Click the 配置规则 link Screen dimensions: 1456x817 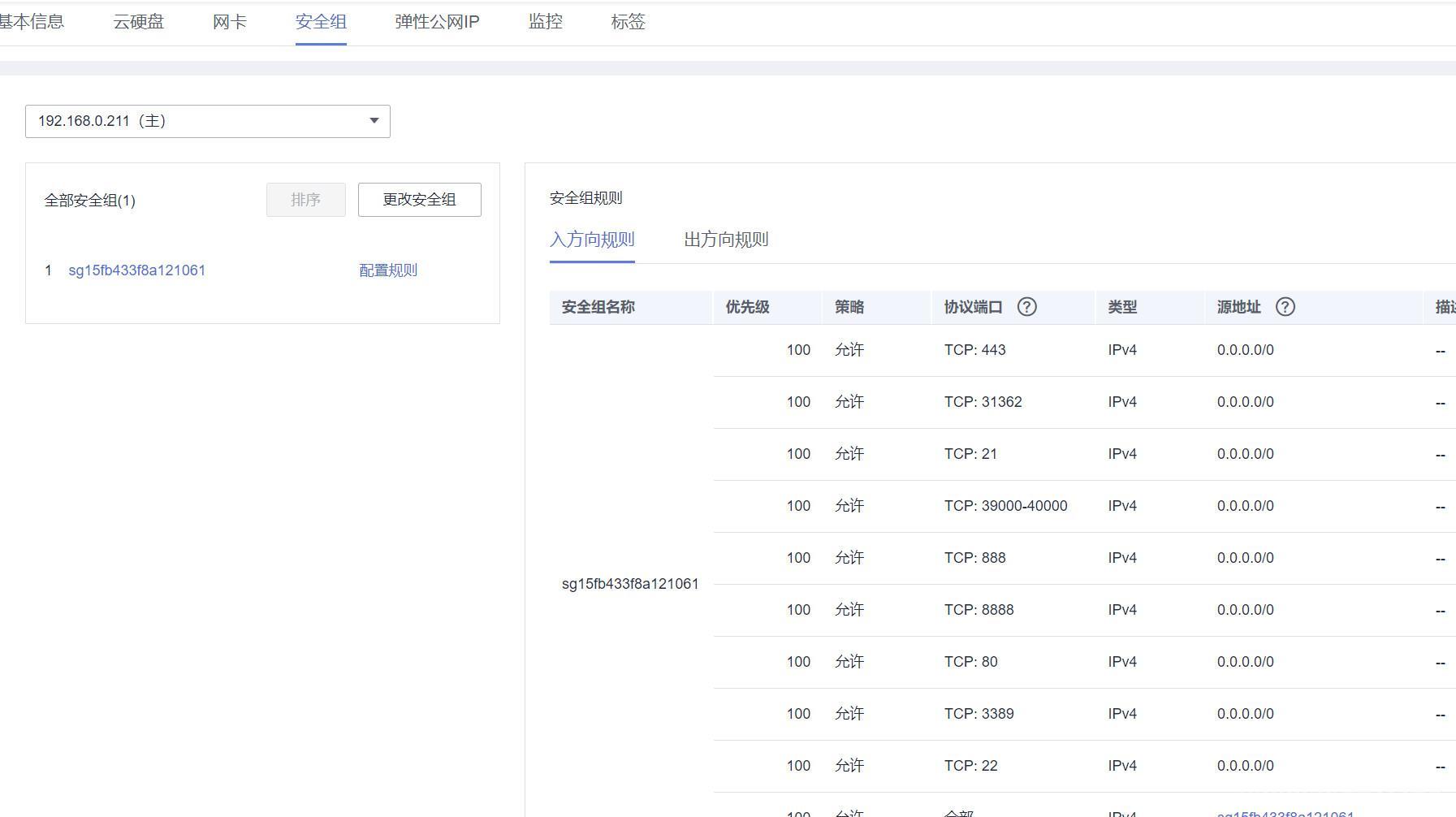(388, 270)
